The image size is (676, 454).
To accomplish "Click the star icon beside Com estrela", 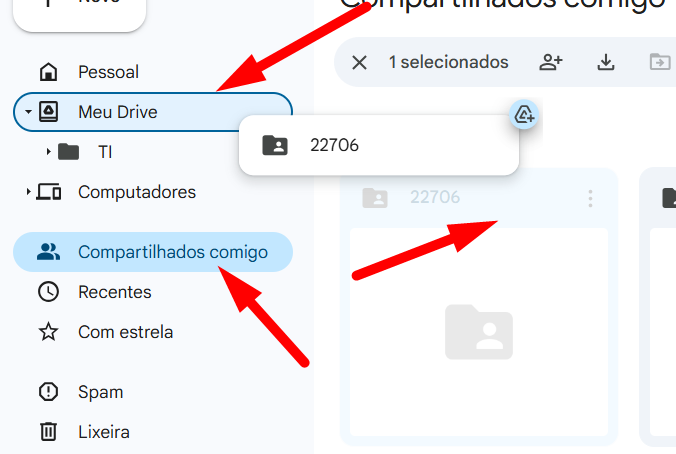I will [x=48, y=332].
